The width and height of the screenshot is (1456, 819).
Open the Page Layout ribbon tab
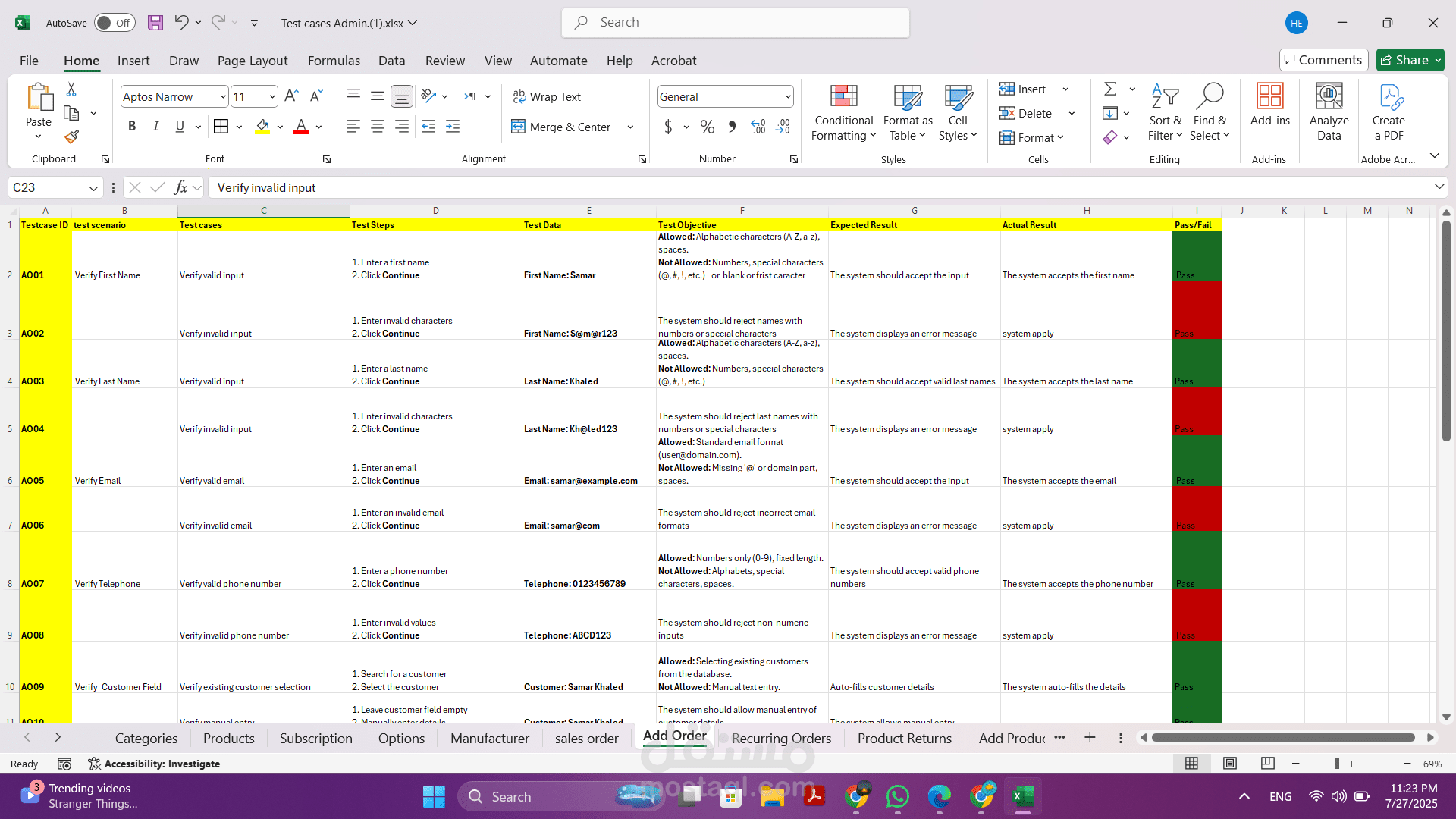click(252, 61)
